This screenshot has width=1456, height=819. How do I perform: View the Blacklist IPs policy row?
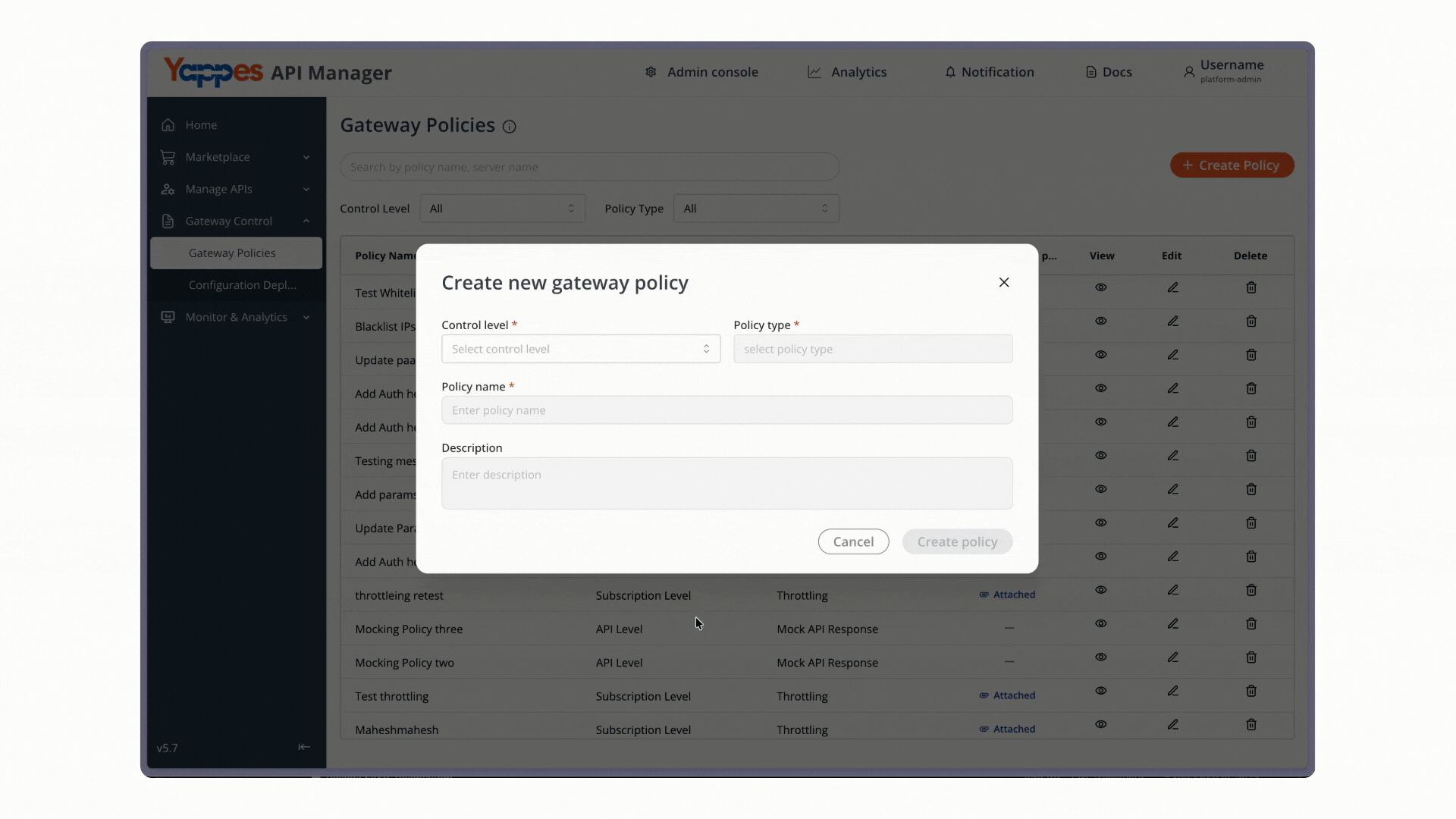coord(1101,321)
